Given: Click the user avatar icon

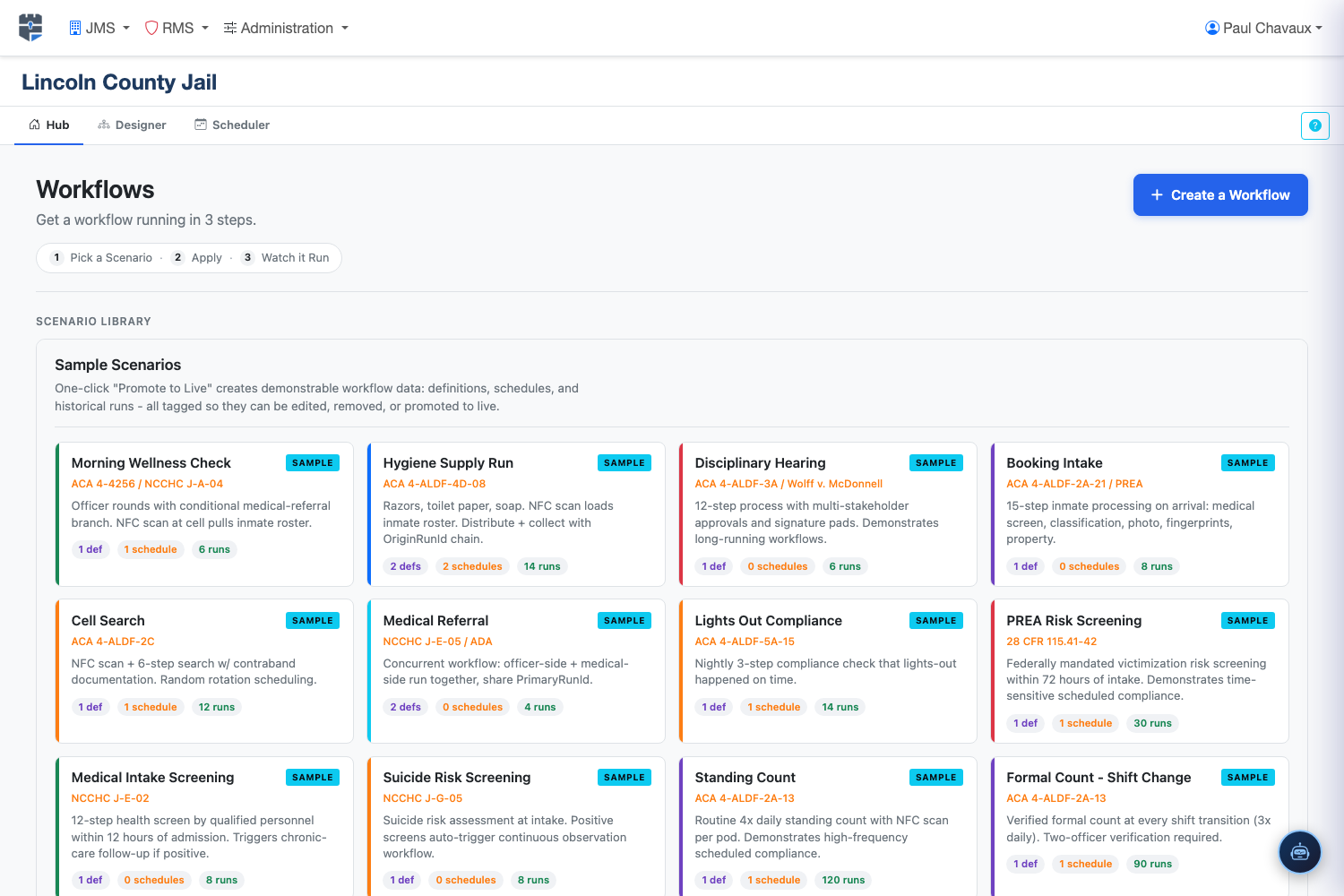Looking at the screenshot, I should click(1212, 28).
